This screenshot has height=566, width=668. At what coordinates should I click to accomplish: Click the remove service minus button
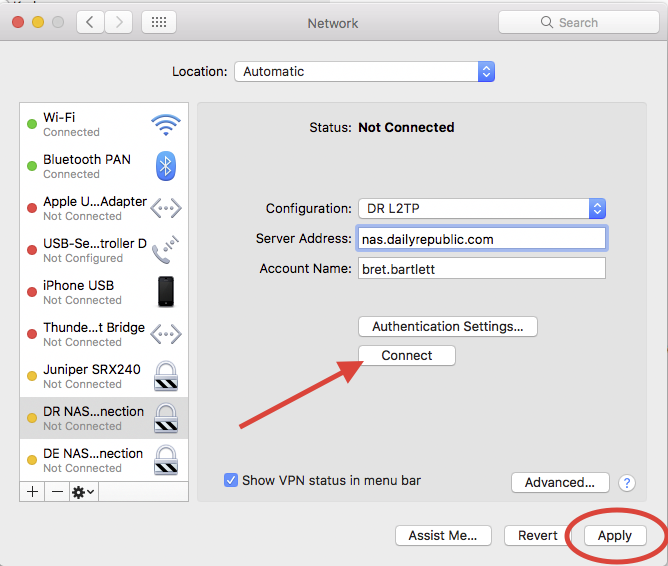point(56,492)
